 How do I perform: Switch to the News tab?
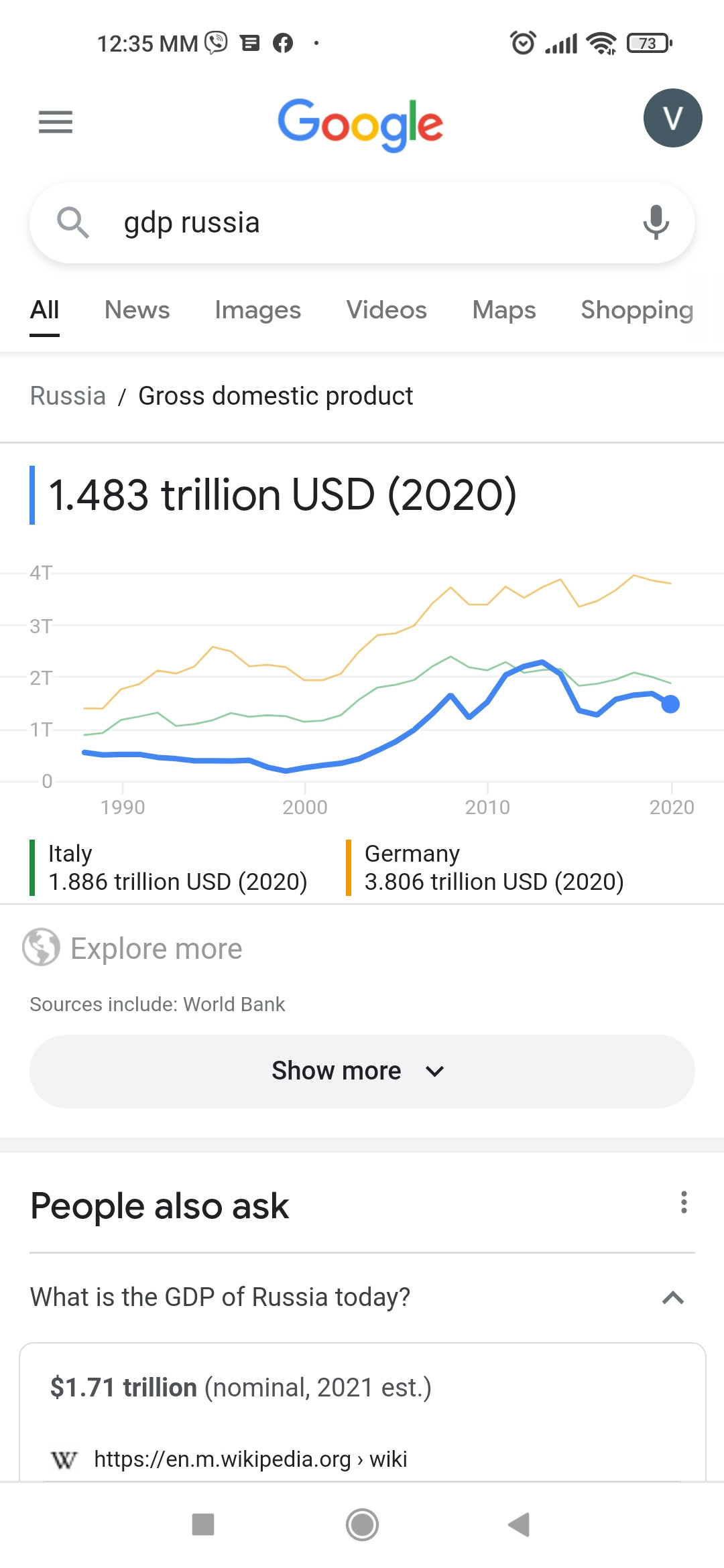point(137,310)
